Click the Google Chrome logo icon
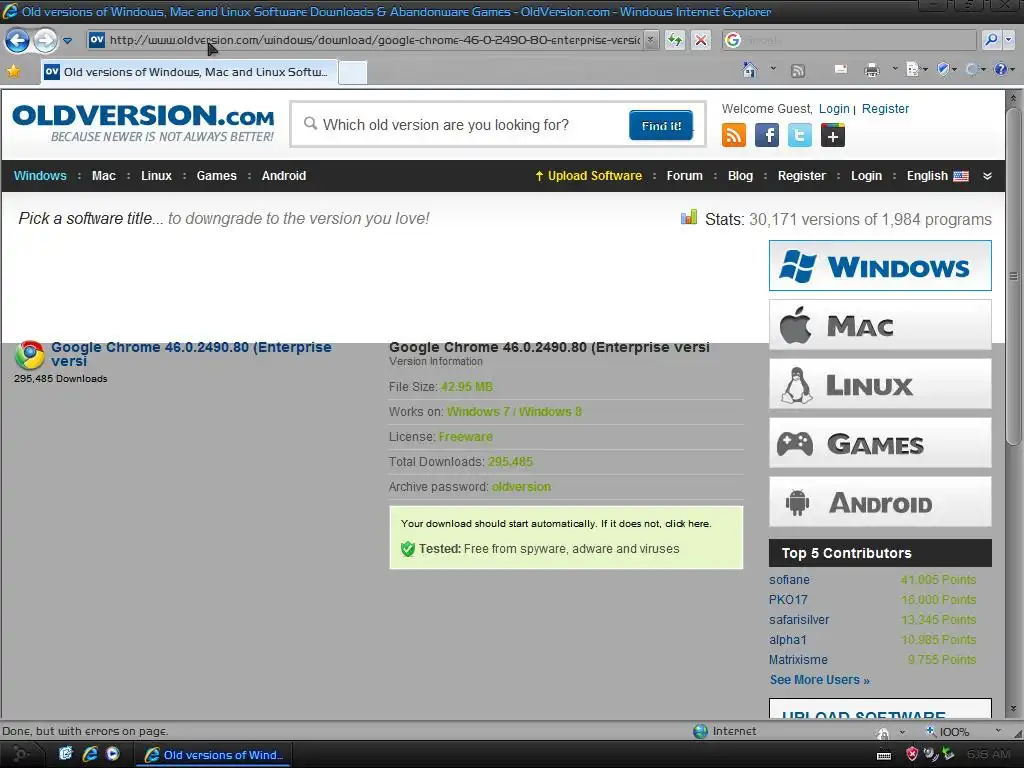 (x=29, y=355)
